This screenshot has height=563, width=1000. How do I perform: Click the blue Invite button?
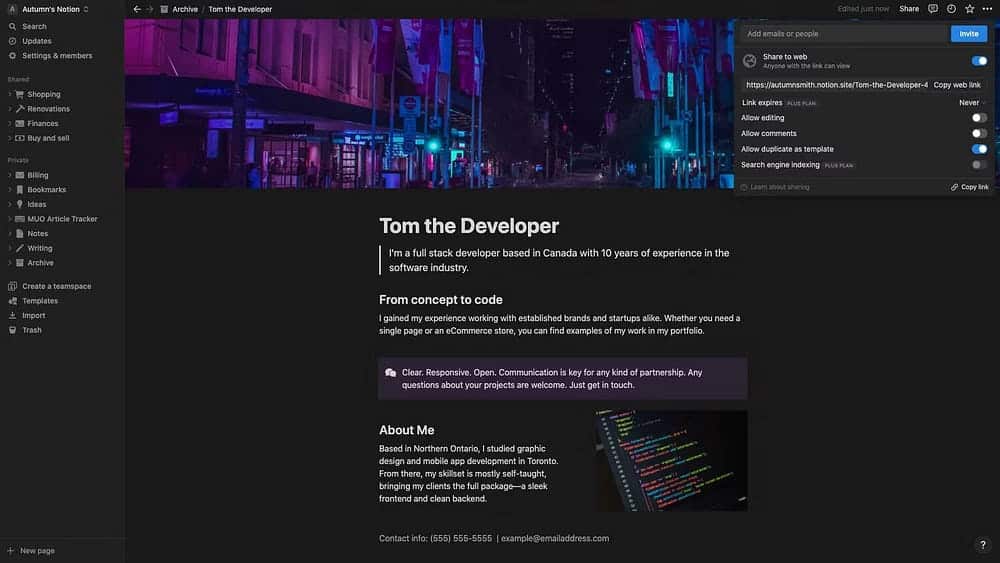click(968, 33)
